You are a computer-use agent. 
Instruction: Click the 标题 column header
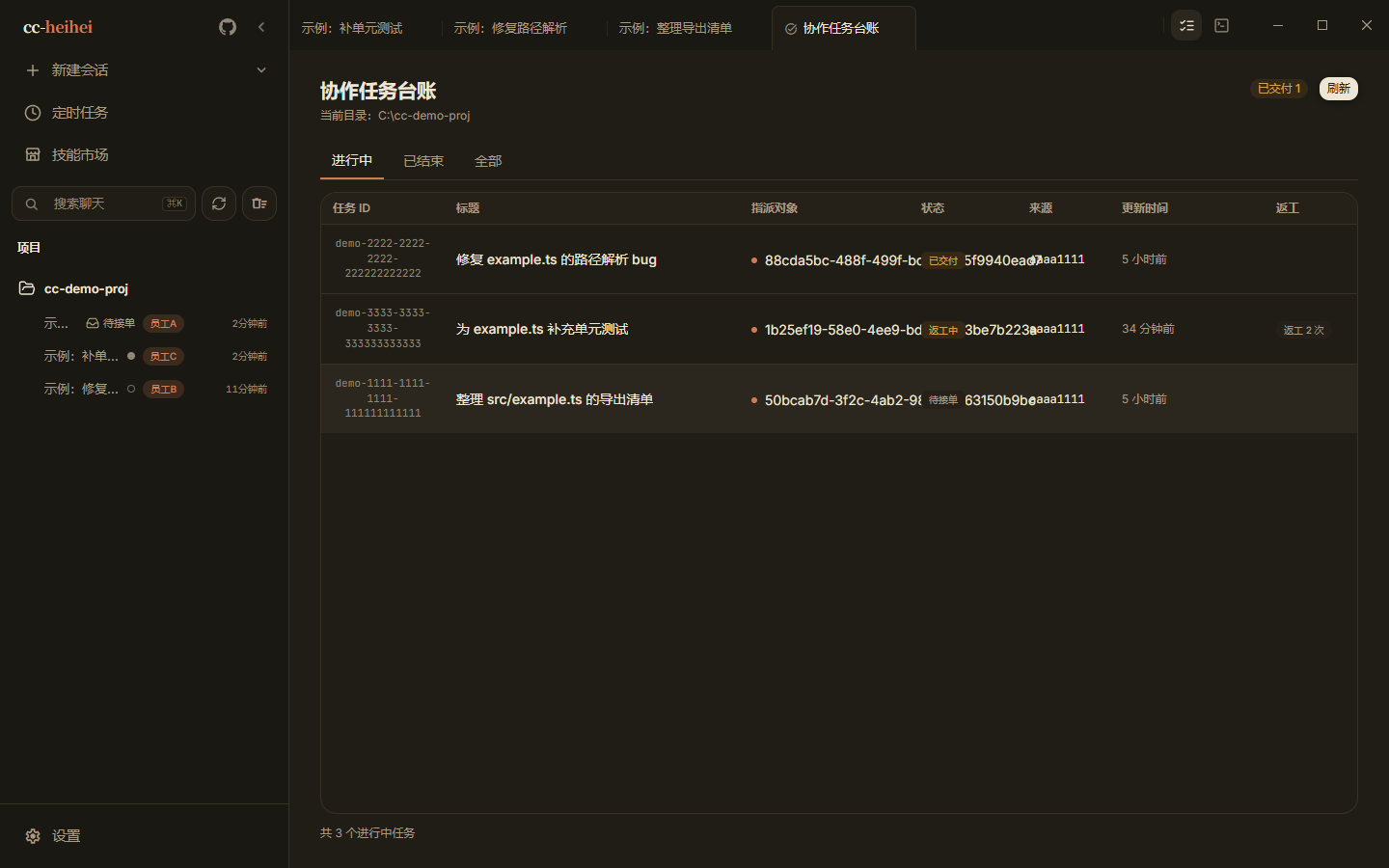point(468,208)
